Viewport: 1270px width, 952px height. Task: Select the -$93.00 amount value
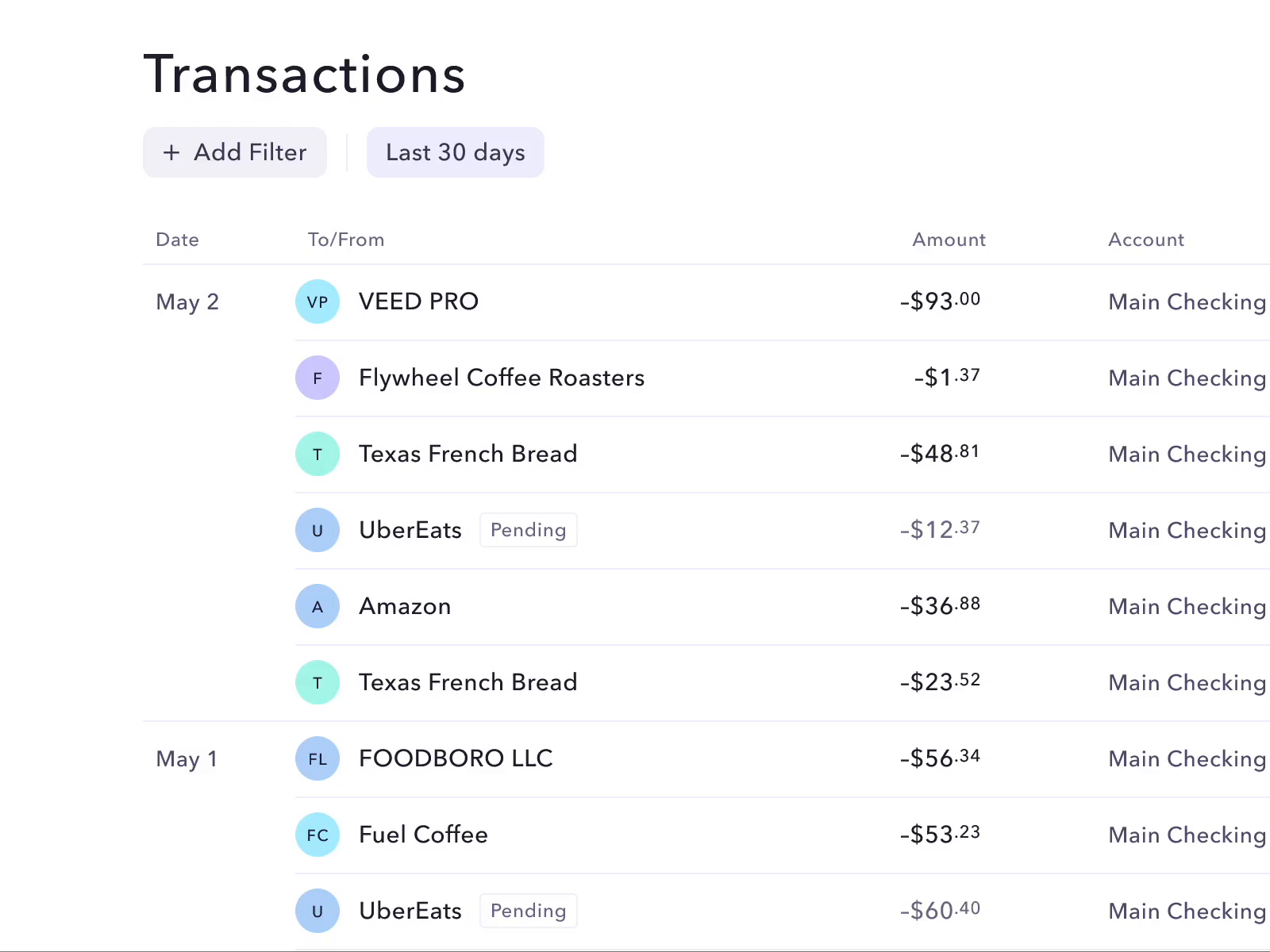point(940,301)
